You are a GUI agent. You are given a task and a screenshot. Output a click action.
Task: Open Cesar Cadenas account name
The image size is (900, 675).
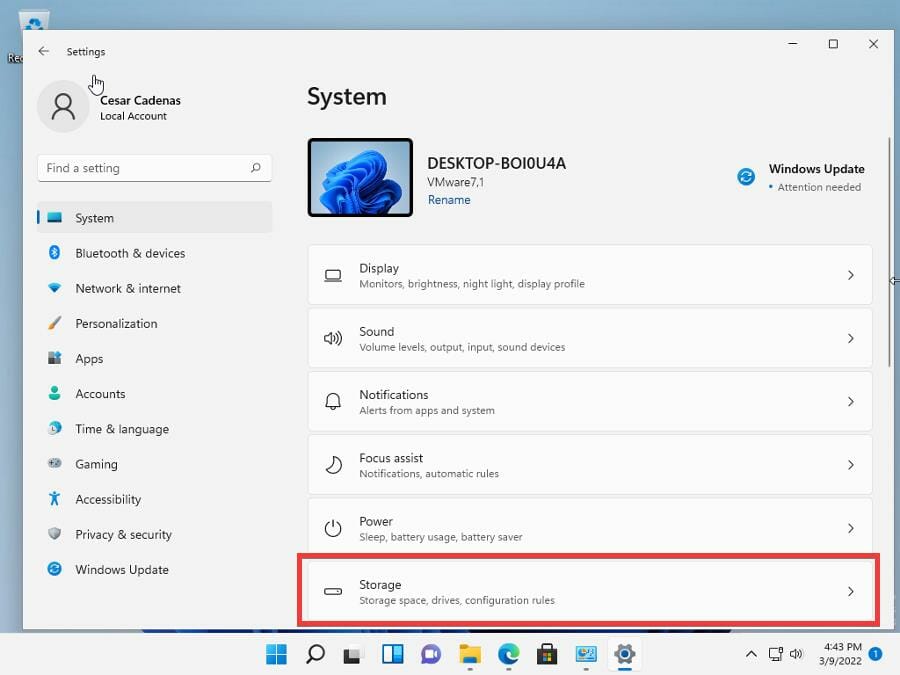click(140, 100)
